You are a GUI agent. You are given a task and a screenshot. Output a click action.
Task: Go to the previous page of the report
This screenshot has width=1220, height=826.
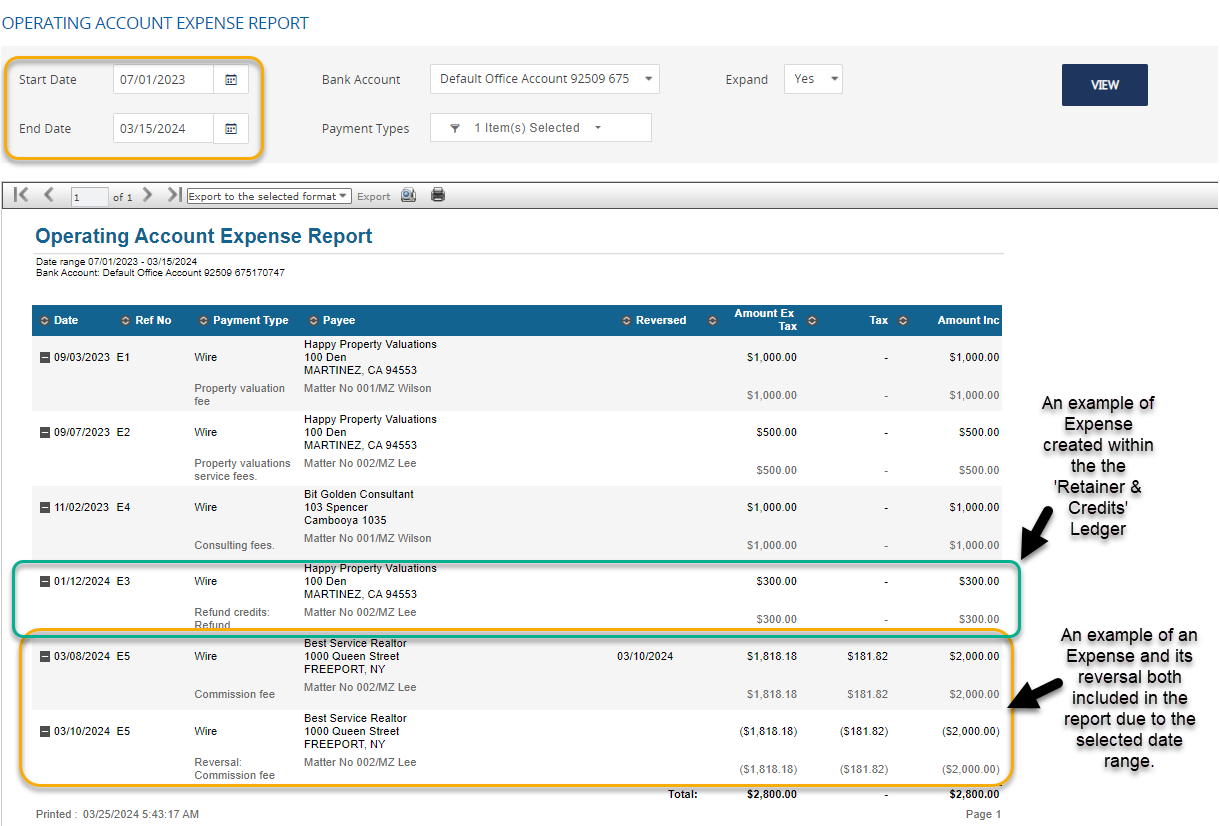(47, 195)
